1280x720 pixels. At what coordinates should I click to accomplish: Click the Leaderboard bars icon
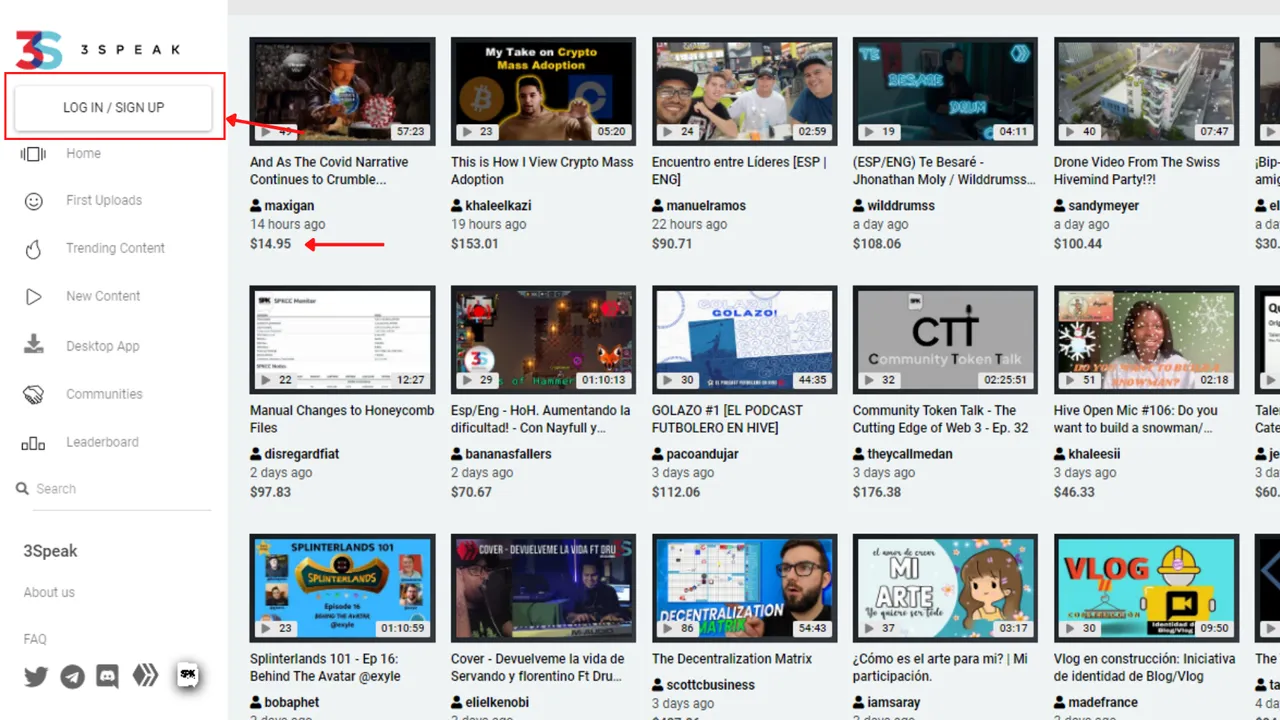click(33, 443)
